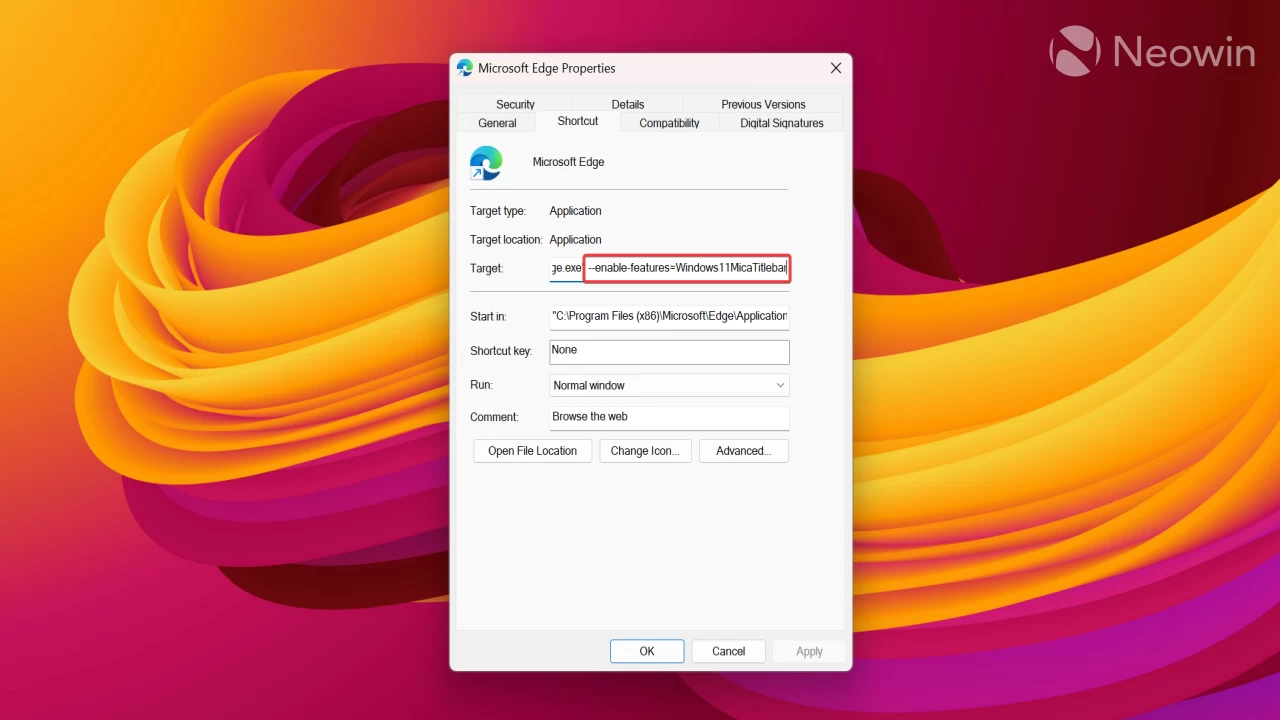This screenshot has height=720, width=1280.
Task: Click the Cancel button
Action: (x=728, y=651)
